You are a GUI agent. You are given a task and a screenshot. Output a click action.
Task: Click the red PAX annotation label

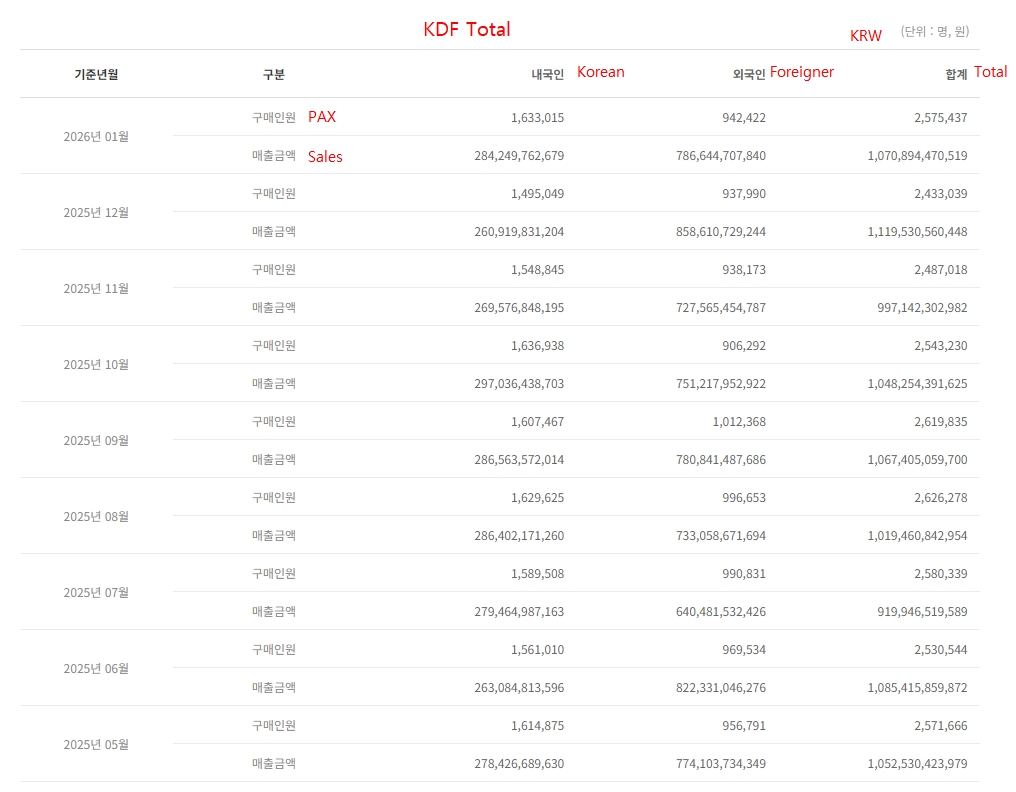point(322,117)
